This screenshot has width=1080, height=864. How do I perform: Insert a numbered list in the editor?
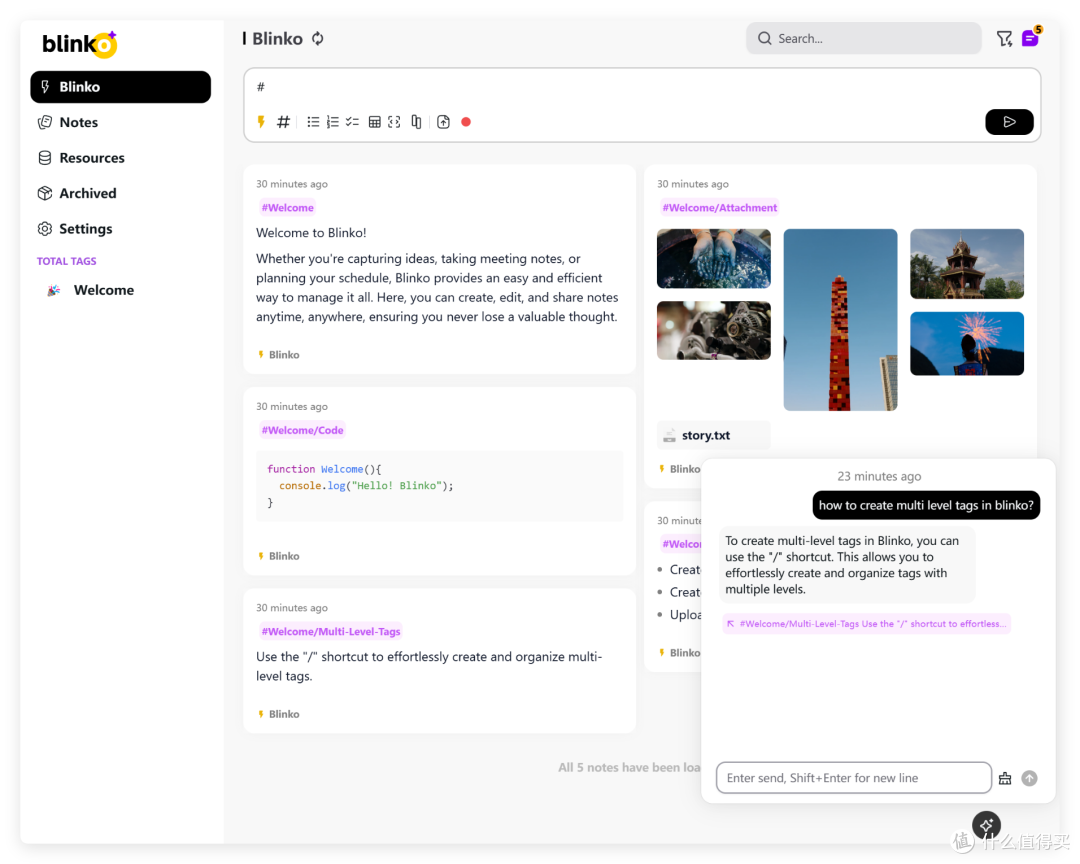pyautogui.click(x=333, y=122)
